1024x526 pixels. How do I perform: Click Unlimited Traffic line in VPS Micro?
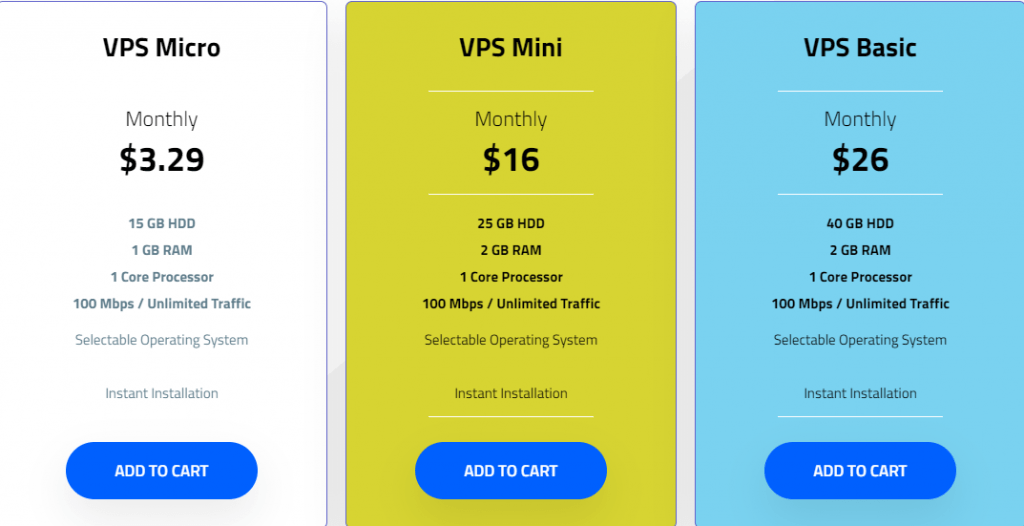pyautogui.click(x=161, y=304)
